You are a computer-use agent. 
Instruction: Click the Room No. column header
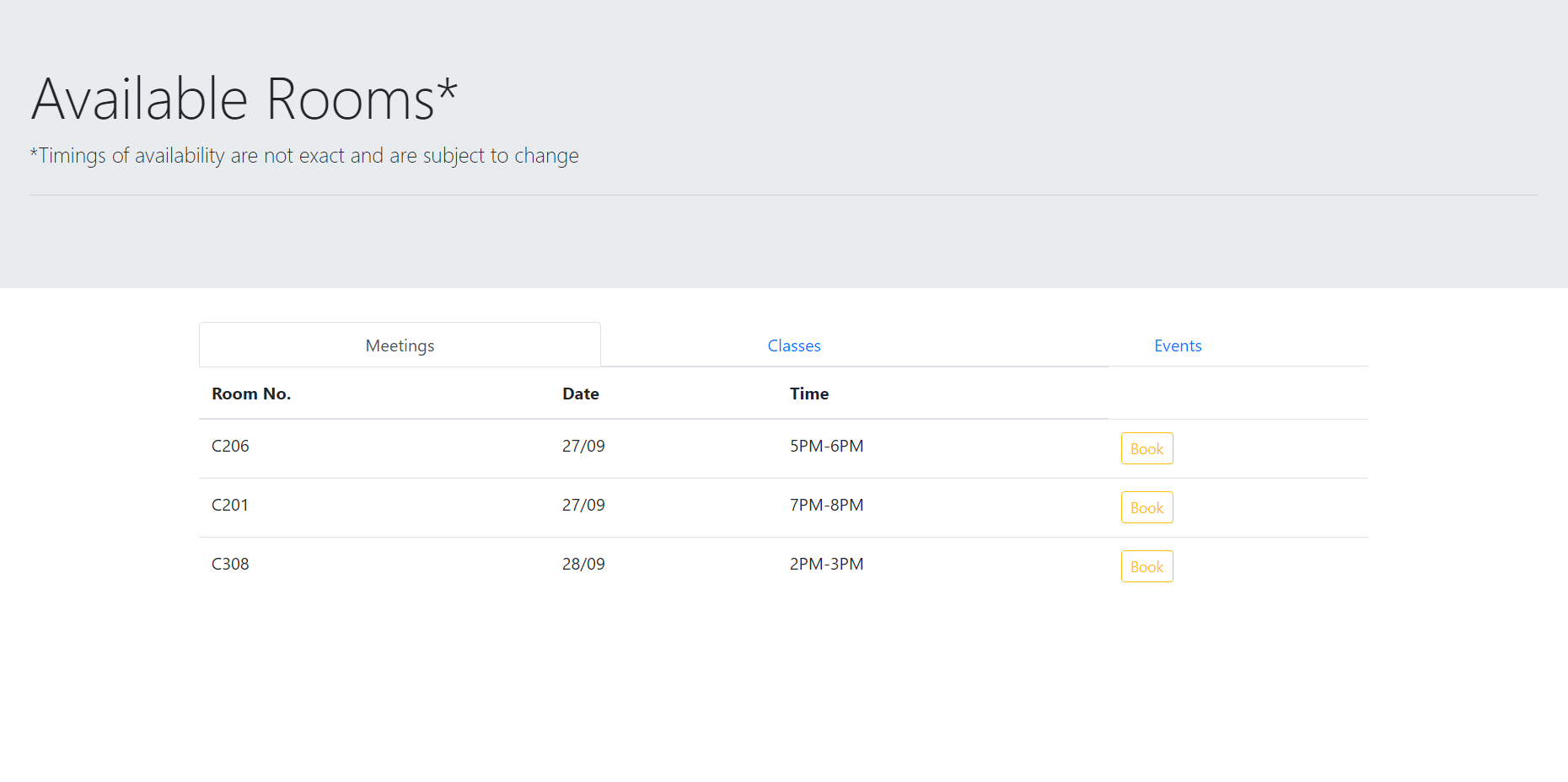tap(251, 394)
